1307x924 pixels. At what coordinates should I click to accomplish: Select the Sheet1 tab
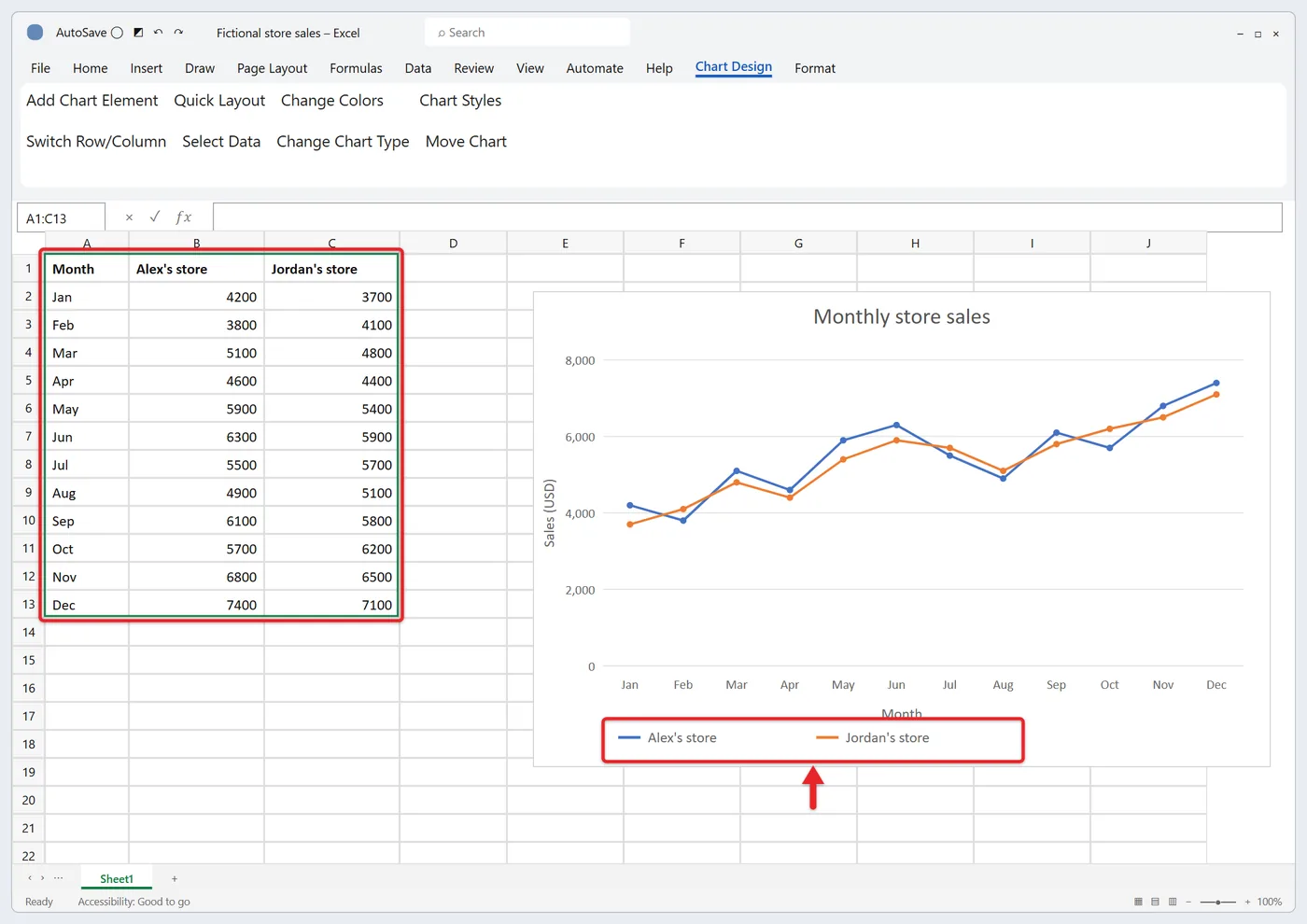(x=117, y=879)
